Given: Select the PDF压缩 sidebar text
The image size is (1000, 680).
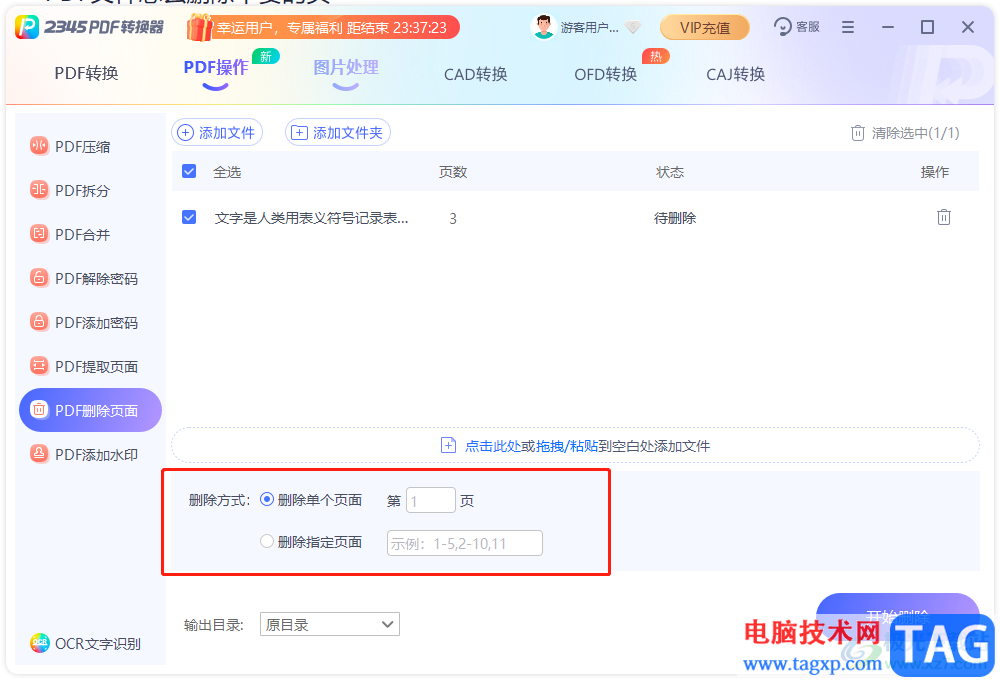Looking at the screenshot, I should [83, 147].
